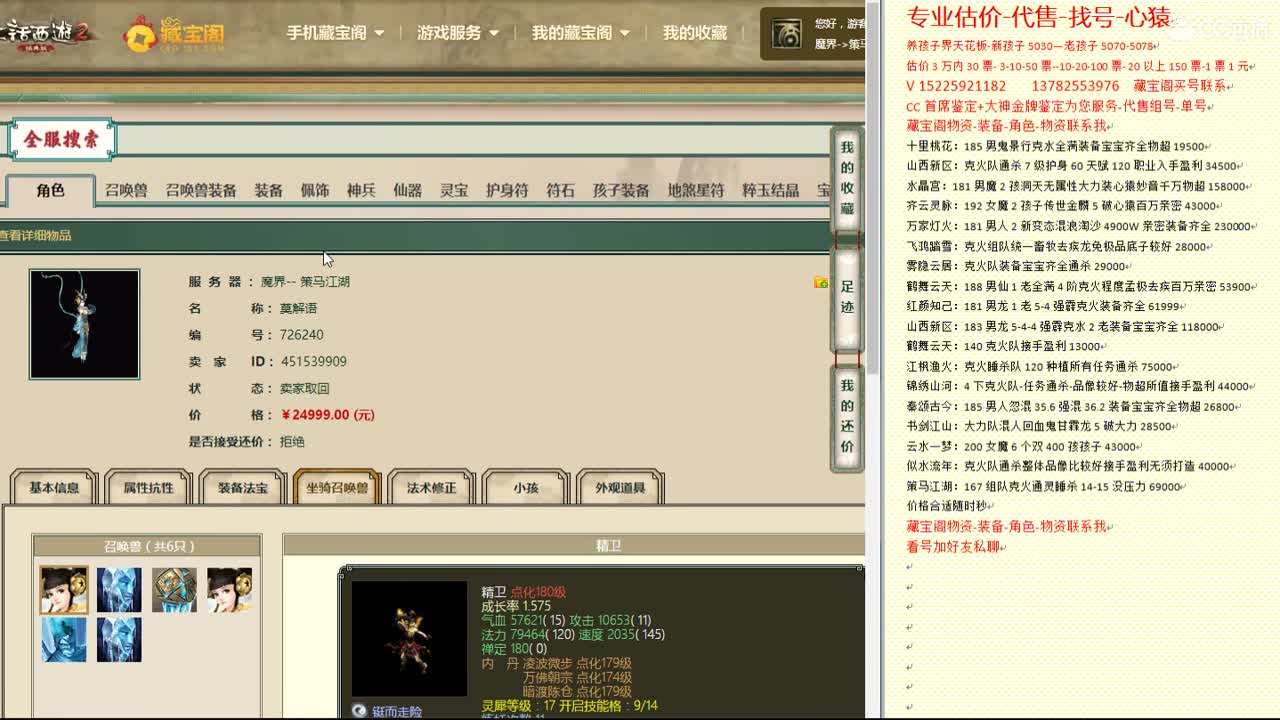Click the phone number line starting V 15225921182
Image resolution: width=1280 pixels, height=720 pixels.
point(1069,86)
